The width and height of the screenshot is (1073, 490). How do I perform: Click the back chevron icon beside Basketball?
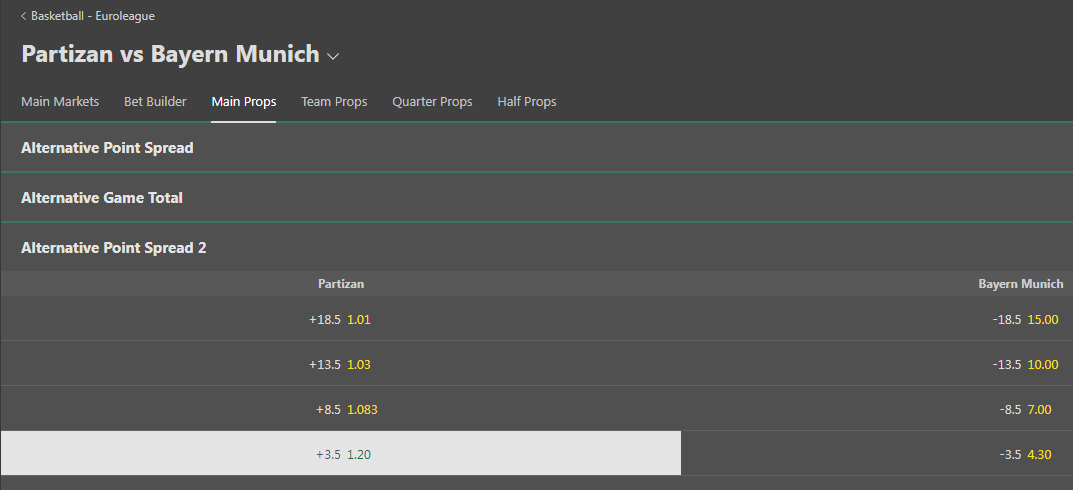click(24, 16)
